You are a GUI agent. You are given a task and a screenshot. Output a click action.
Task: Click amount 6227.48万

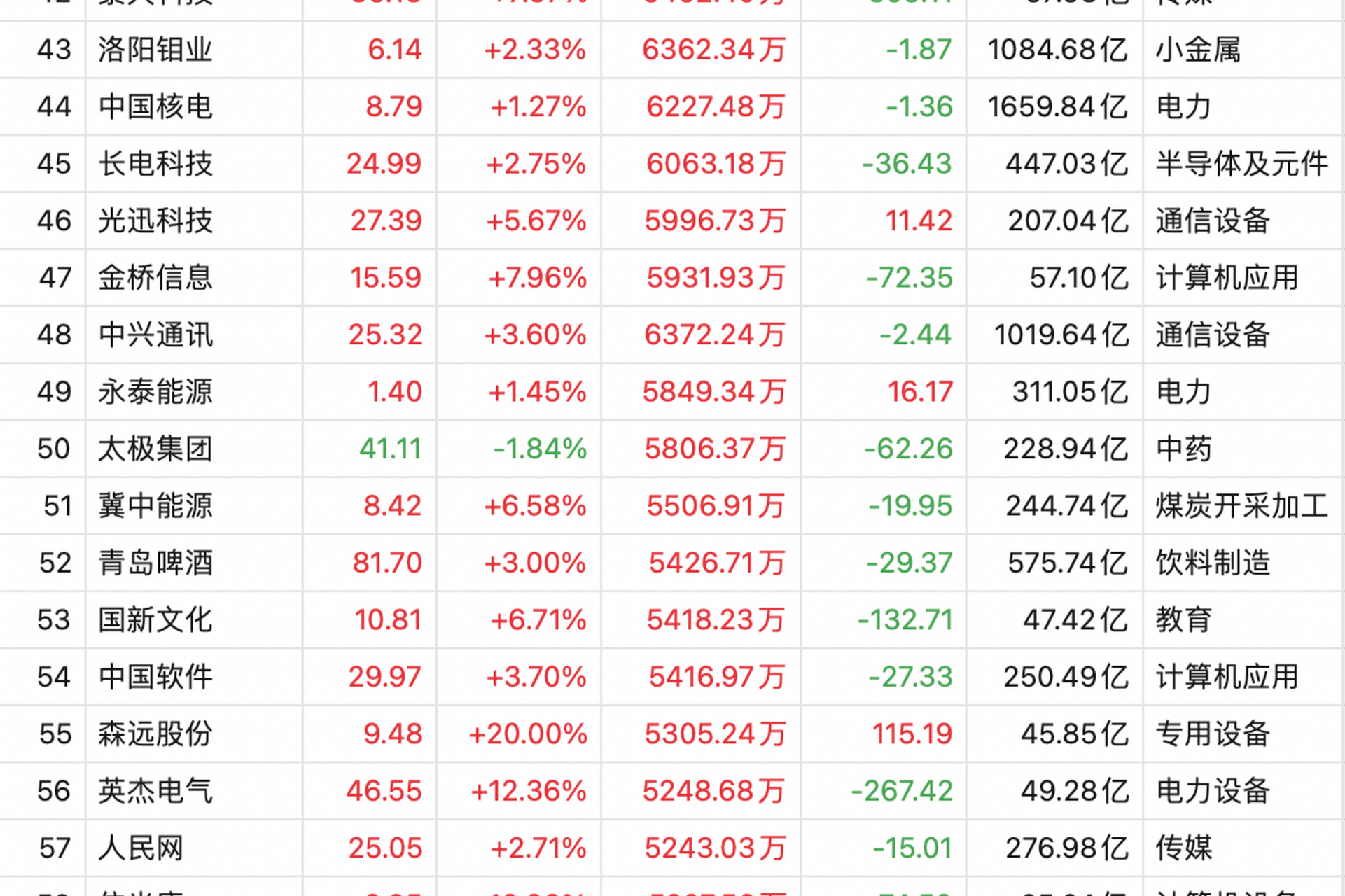[x=716, y=106]
